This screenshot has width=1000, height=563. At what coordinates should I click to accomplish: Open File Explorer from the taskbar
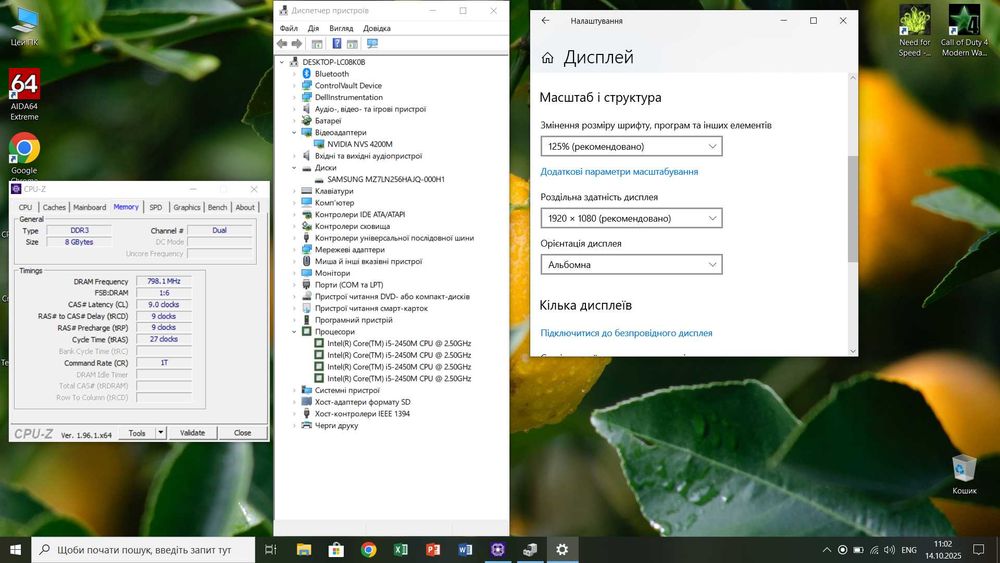(x=304, y=550)
